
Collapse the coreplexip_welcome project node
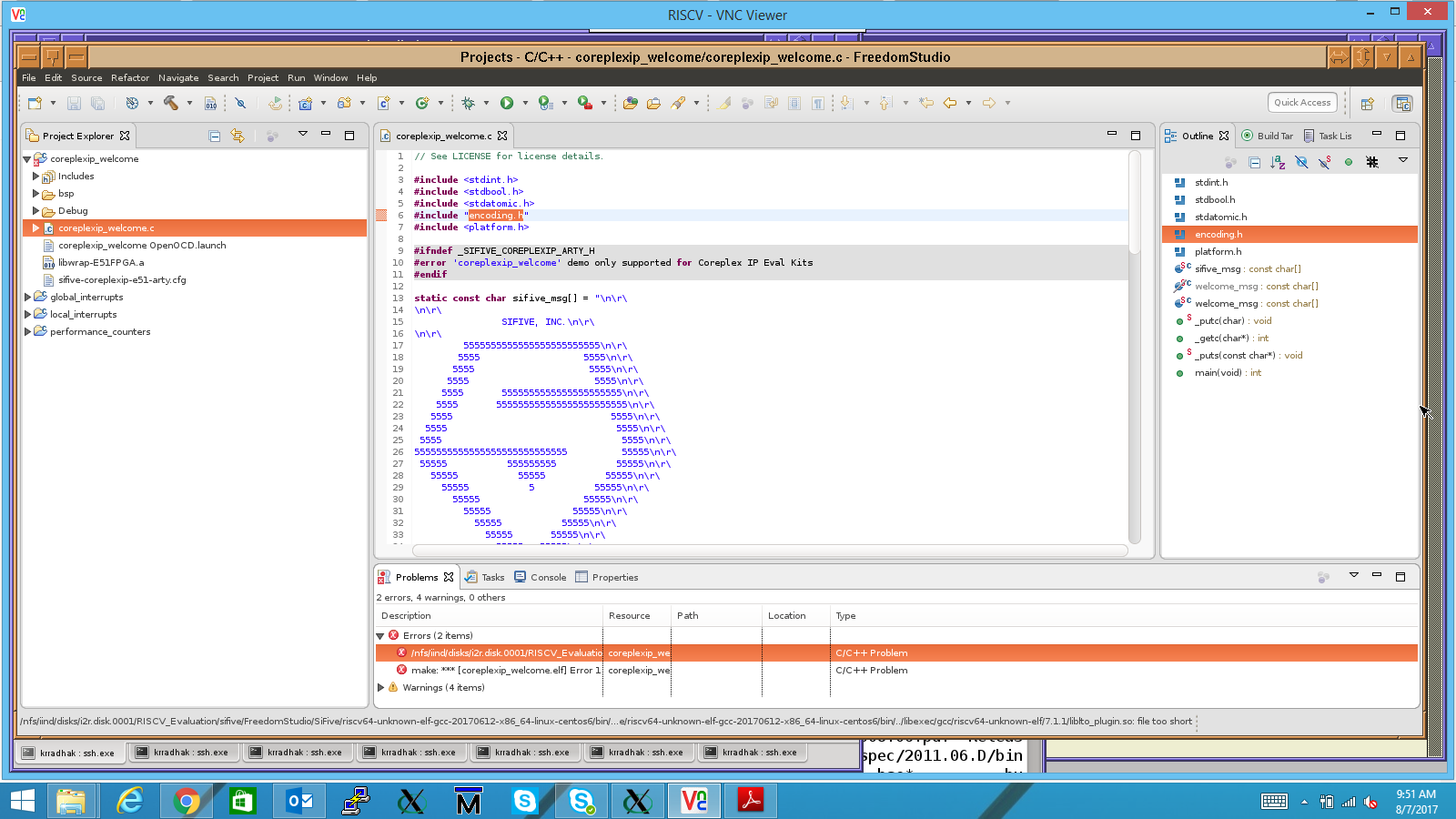tap(27, 159)
